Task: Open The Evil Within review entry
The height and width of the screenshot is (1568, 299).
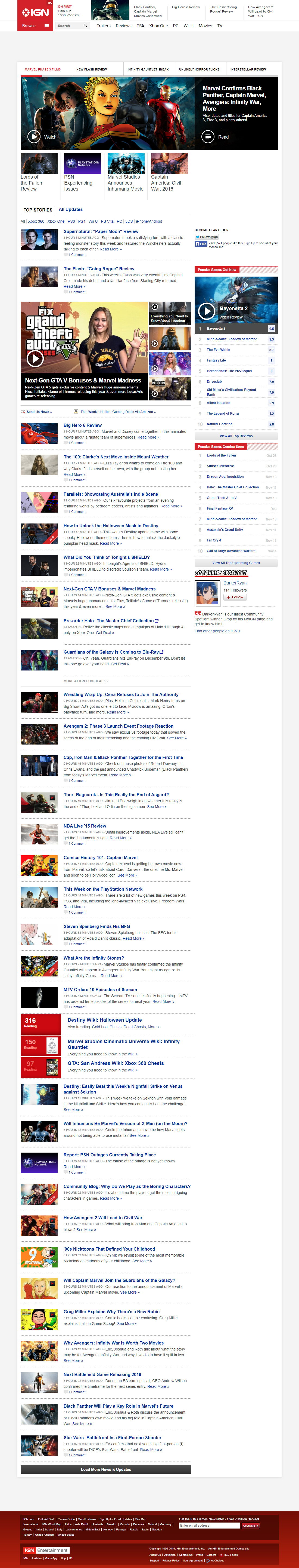Action: (218, 350)
